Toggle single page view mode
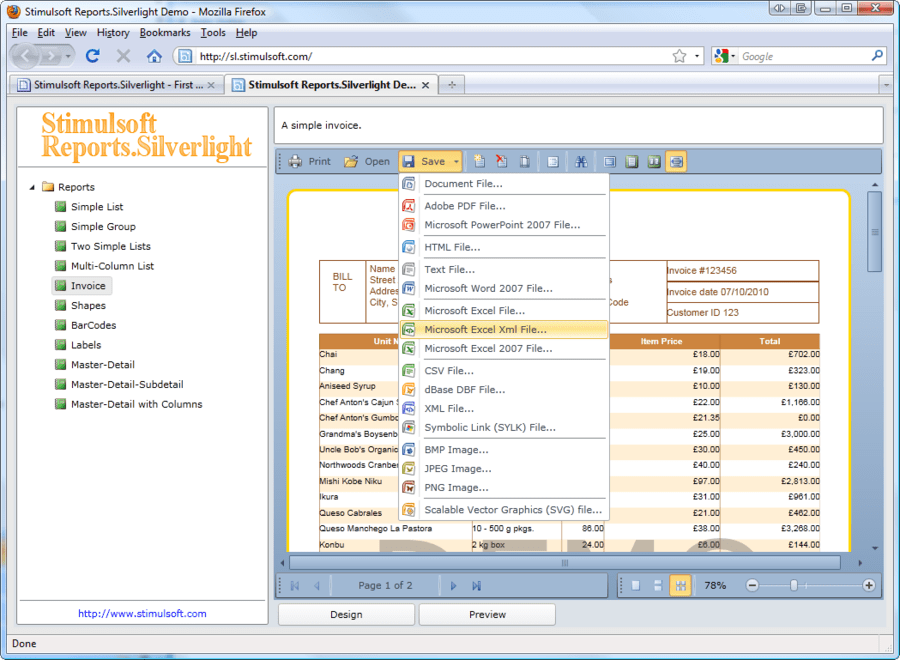900x660 pixels. (x=635, y=585)
